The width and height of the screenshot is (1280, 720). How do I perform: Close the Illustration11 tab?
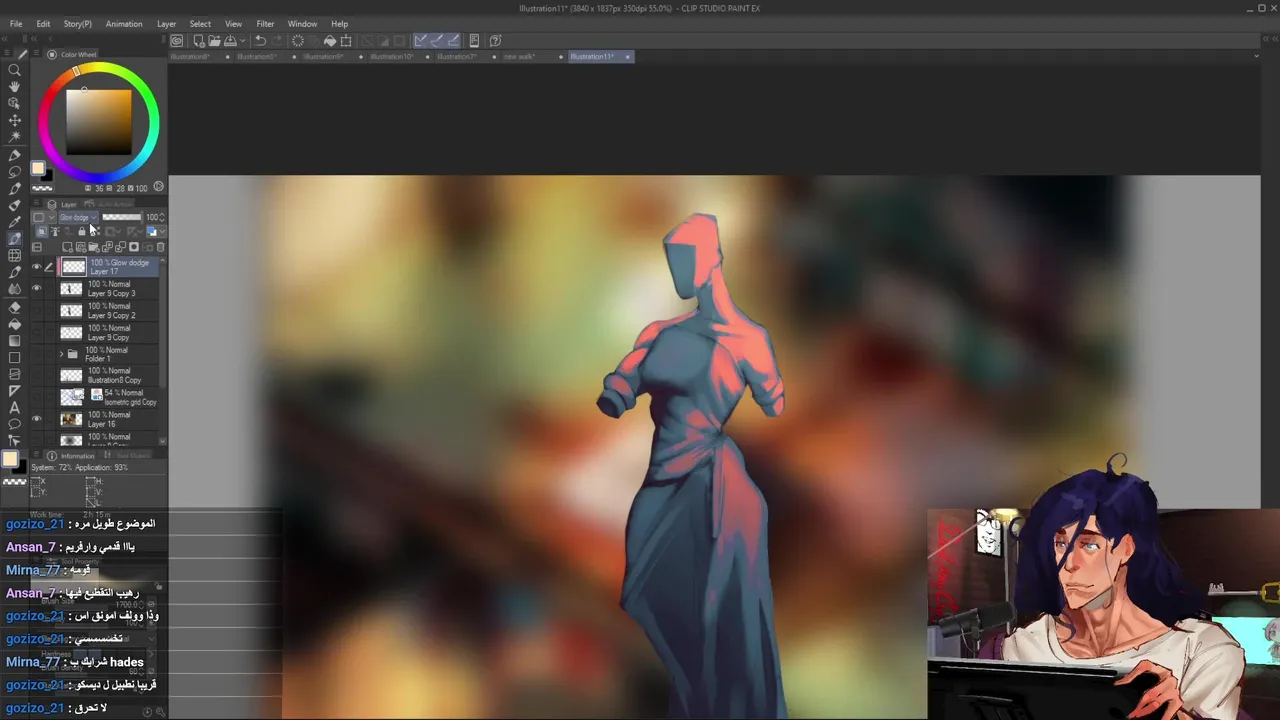[x=627, y=57]
